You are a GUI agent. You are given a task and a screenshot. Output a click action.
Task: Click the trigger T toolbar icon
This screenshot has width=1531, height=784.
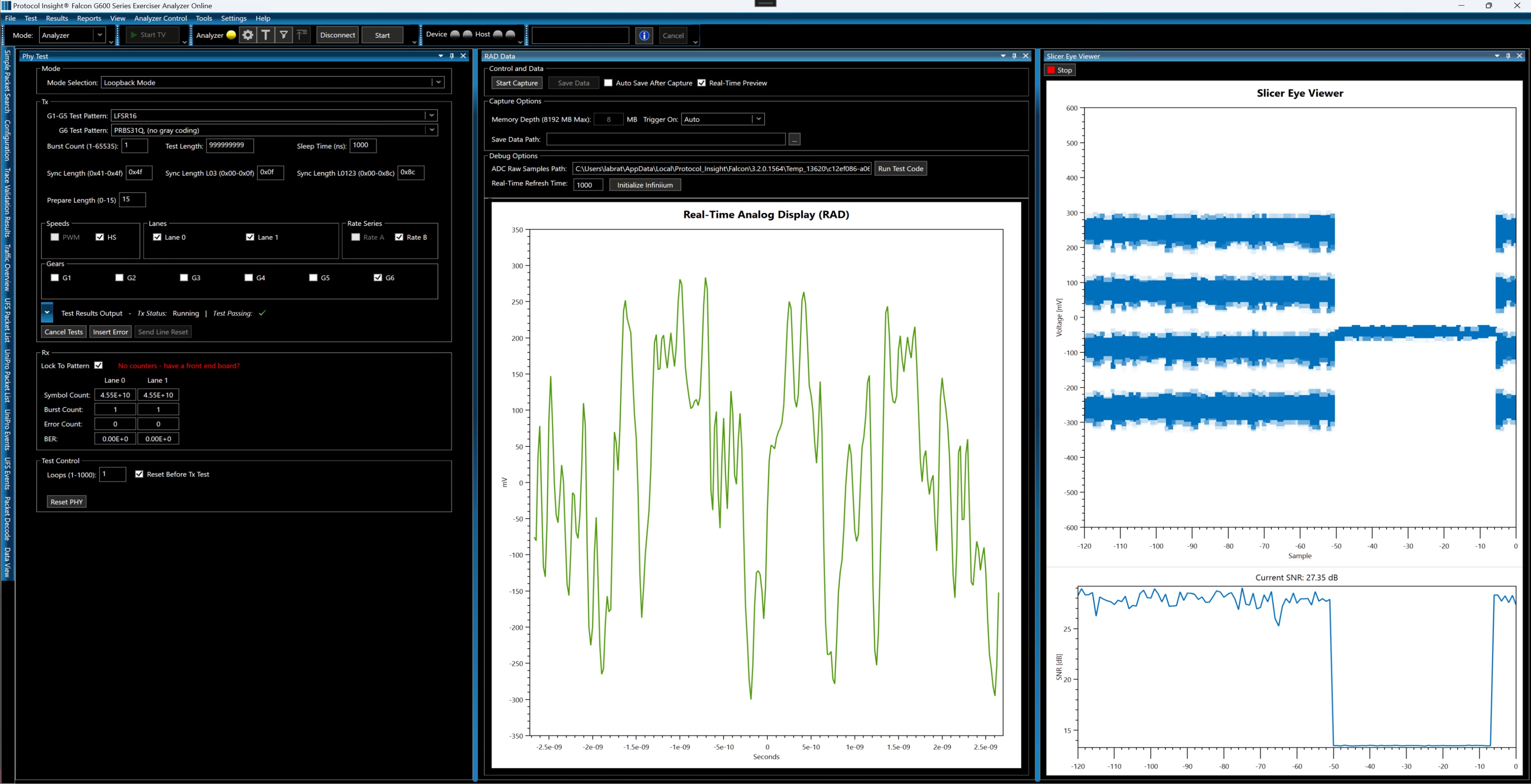pos(266,35)
